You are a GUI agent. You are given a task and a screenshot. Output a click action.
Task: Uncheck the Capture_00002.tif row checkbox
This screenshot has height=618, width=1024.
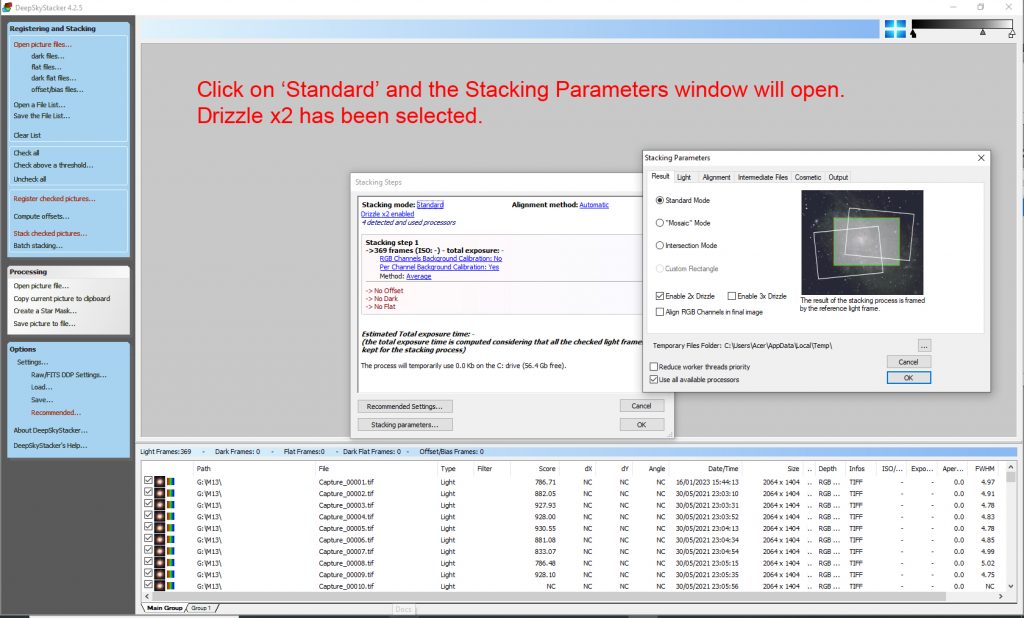(x=148, y=493)
